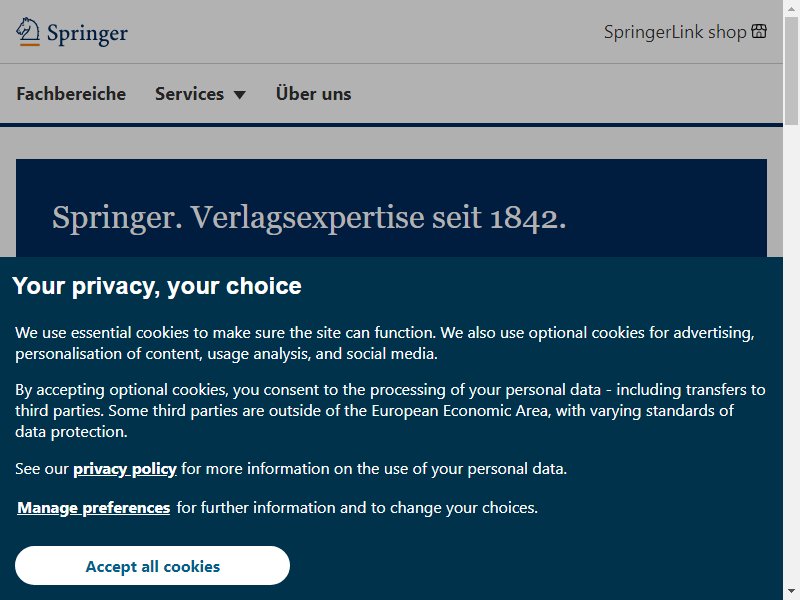800x600 pixels.
Task: Expand the Services dropdown arrow
Action: 239,95
